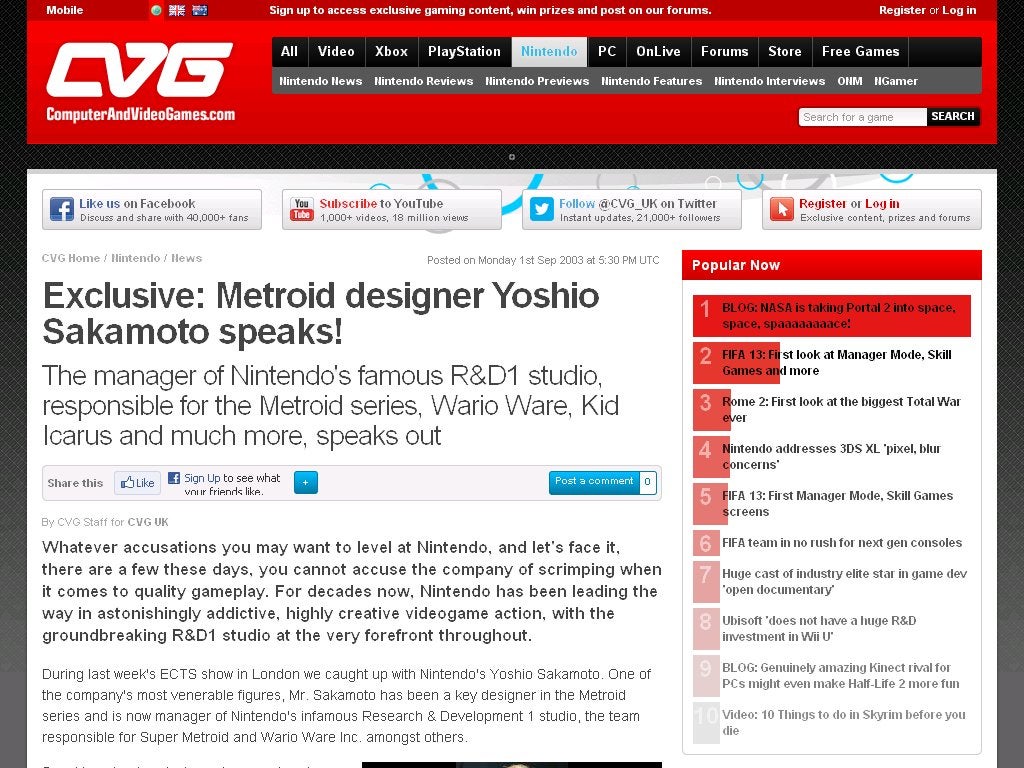Open the All tab

pos(289,52)
